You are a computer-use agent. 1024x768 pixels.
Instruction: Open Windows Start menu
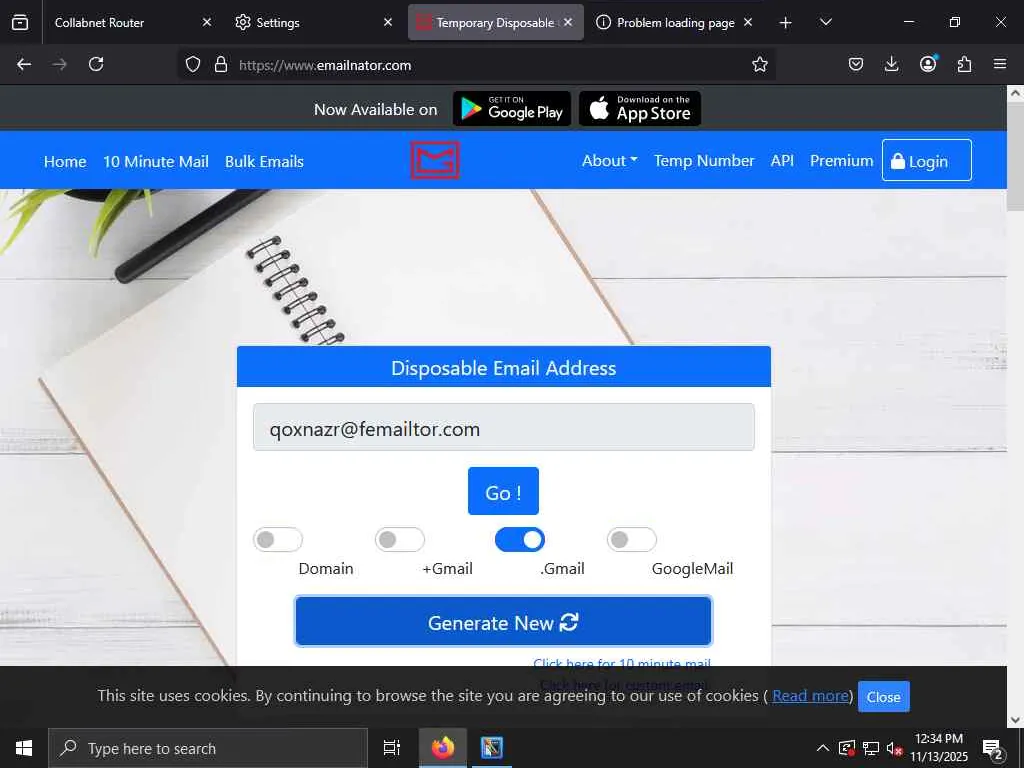24,748
